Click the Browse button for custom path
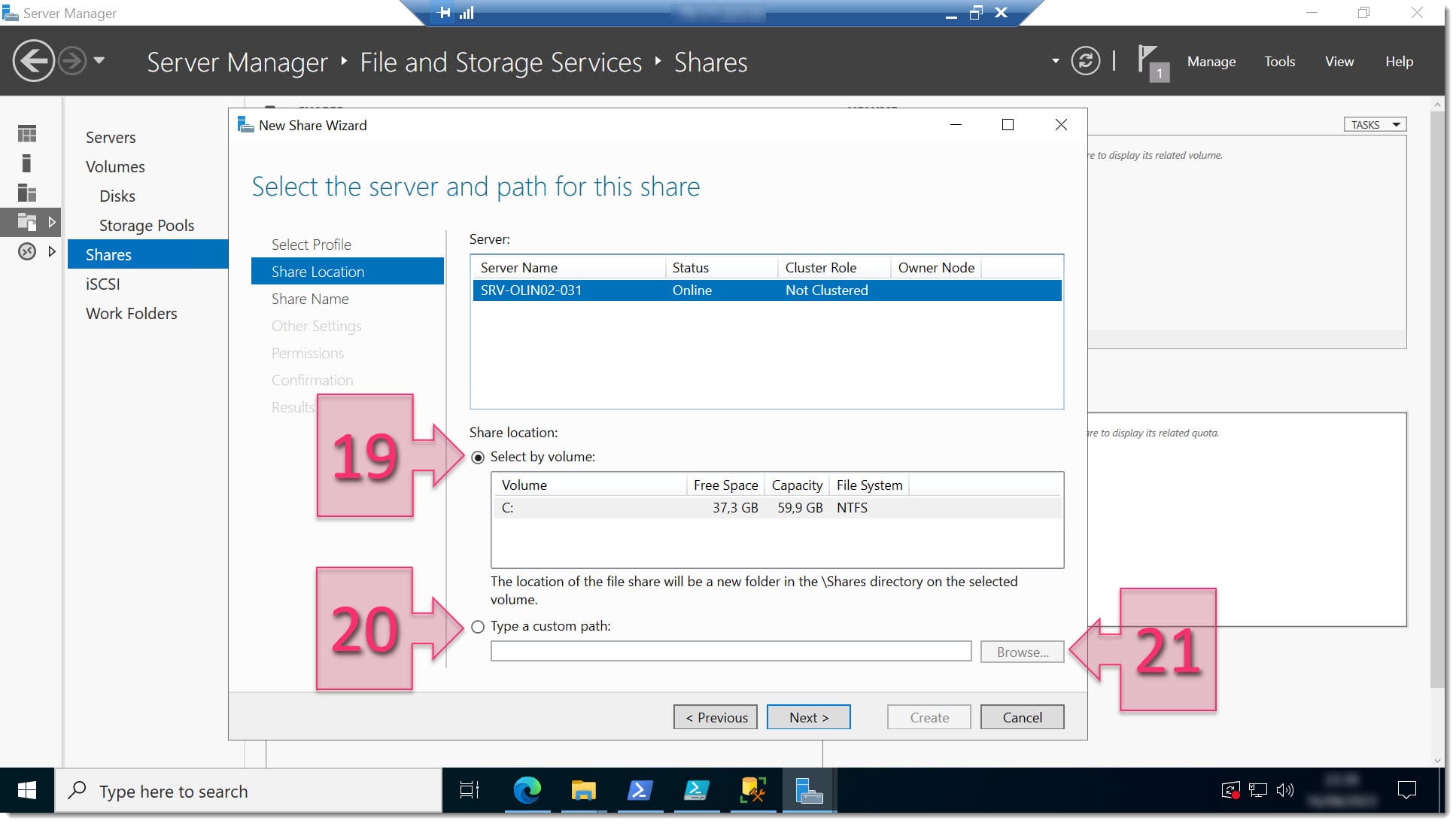Screen dimensions: 1456x824 pos(1023,651)
